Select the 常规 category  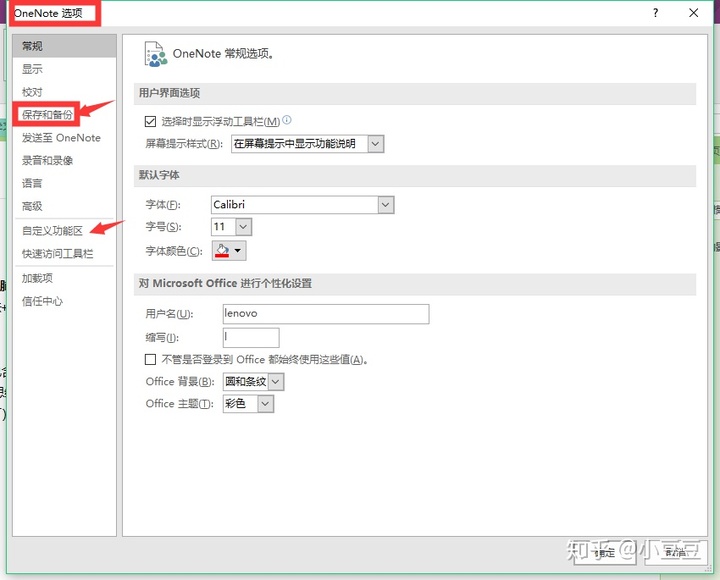click(x=64, y=46)
